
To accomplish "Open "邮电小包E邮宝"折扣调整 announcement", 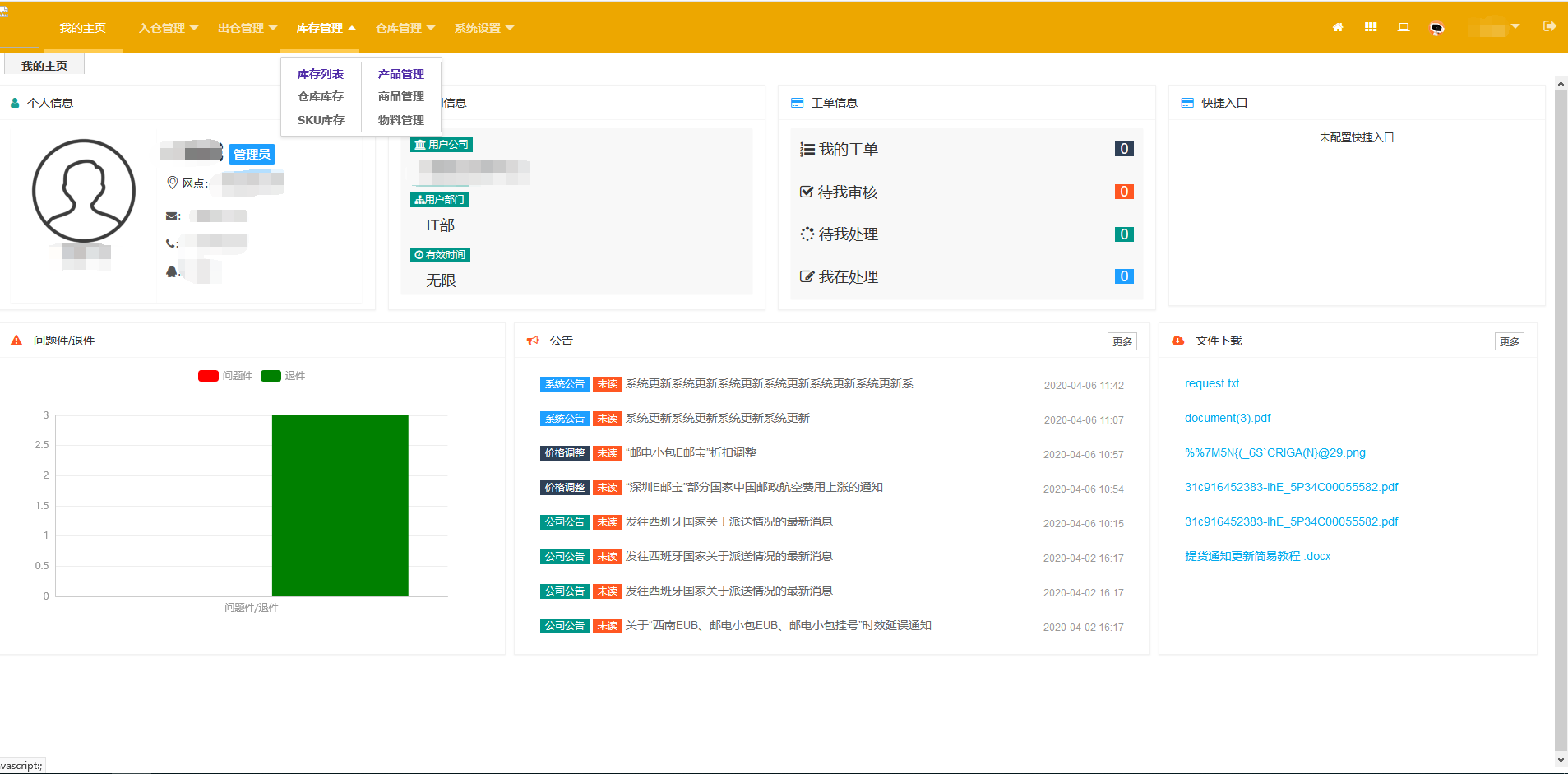I will 691,452.
